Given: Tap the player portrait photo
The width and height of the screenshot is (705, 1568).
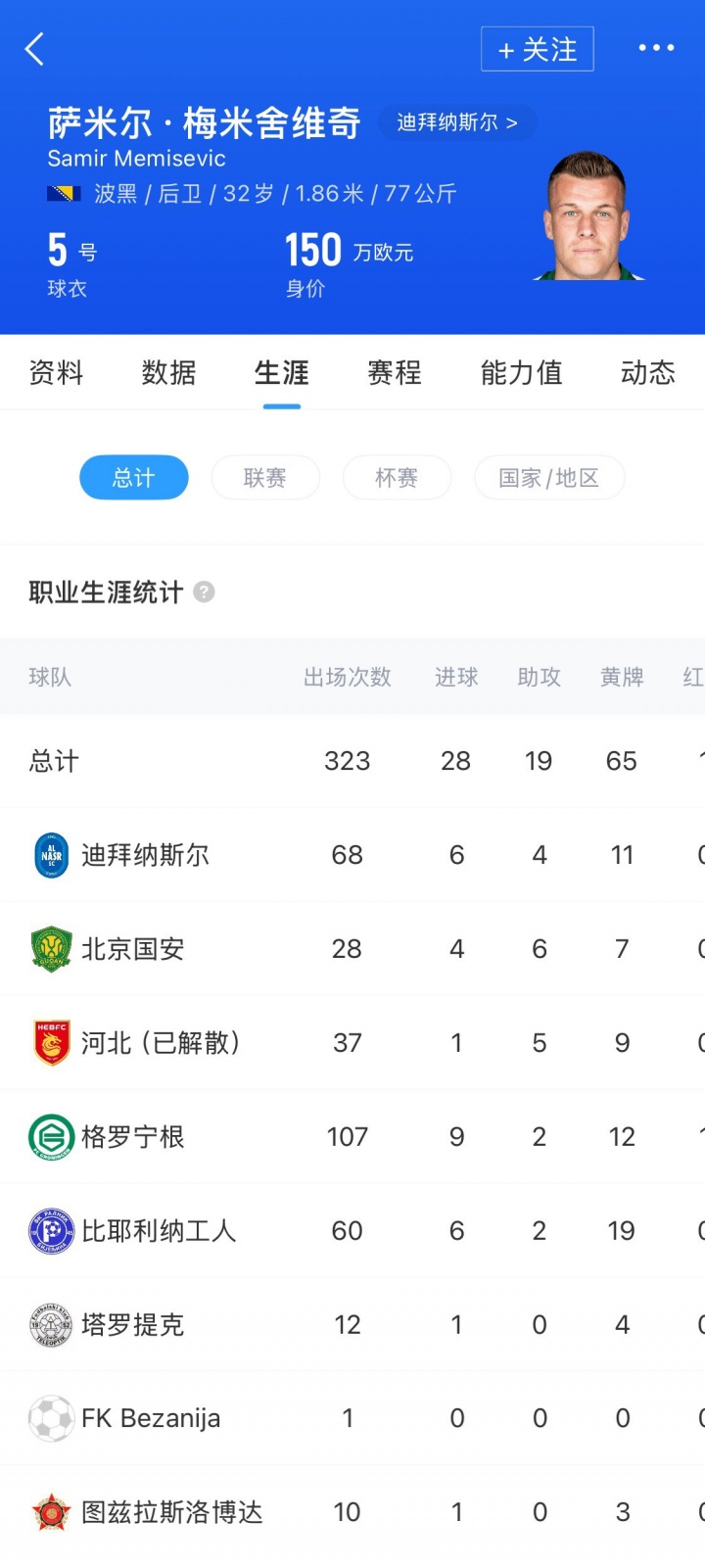Looking at the screenshot, I should tap(586, 217).
